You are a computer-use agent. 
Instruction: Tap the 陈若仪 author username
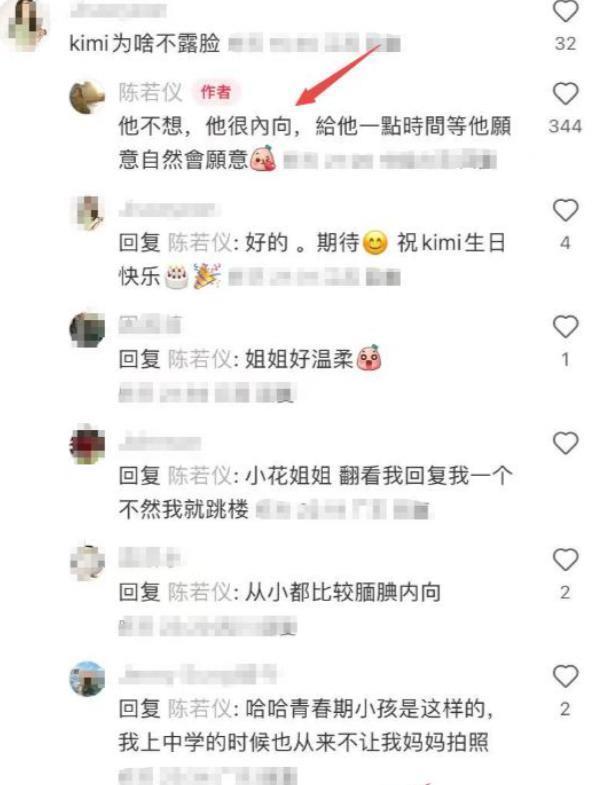point(150,92)
